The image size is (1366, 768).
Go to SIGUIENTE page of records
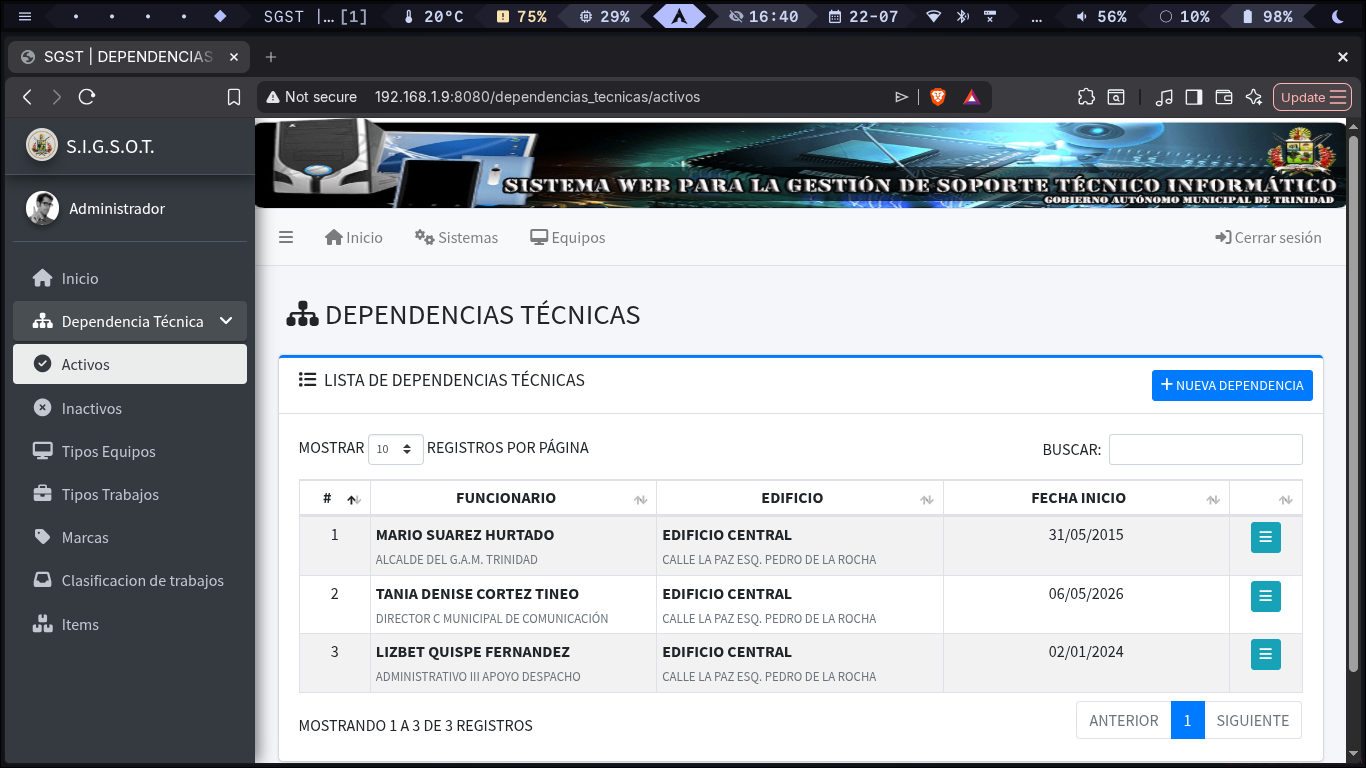tap(1253, 720)
